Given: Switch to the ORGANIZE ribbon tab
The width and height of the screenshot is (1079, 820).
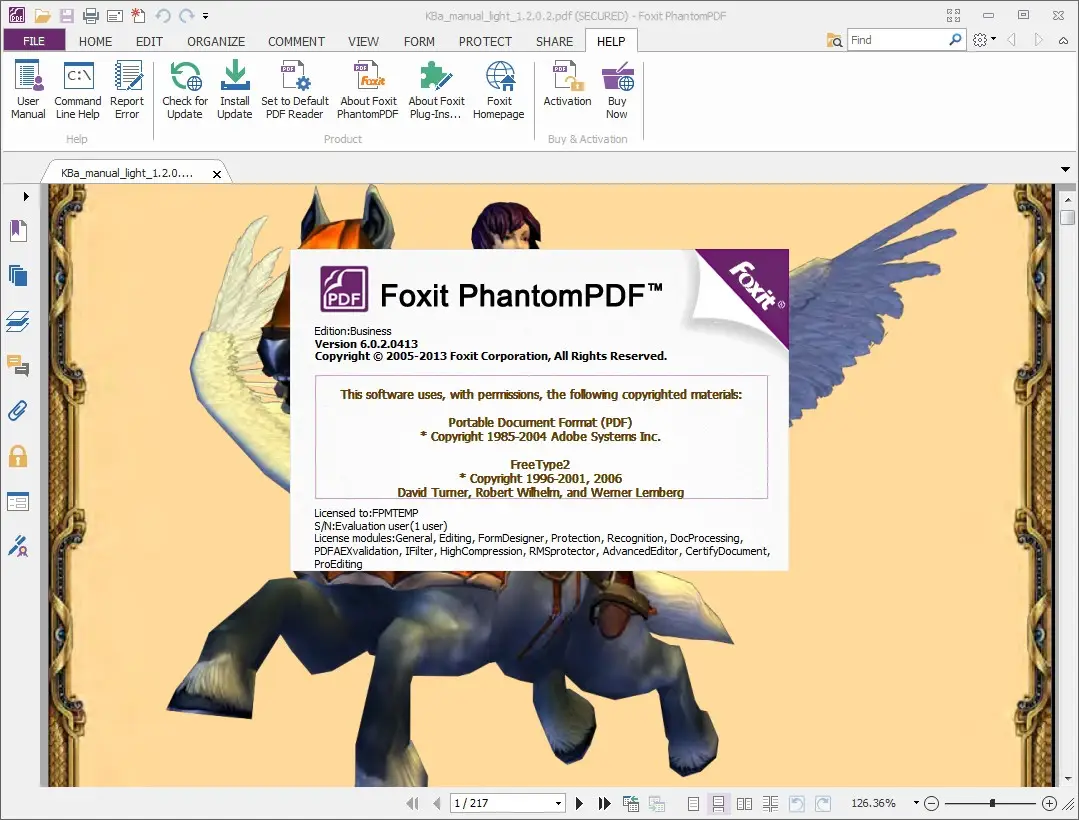Looking at the screenshot, I should click(216, 41).
